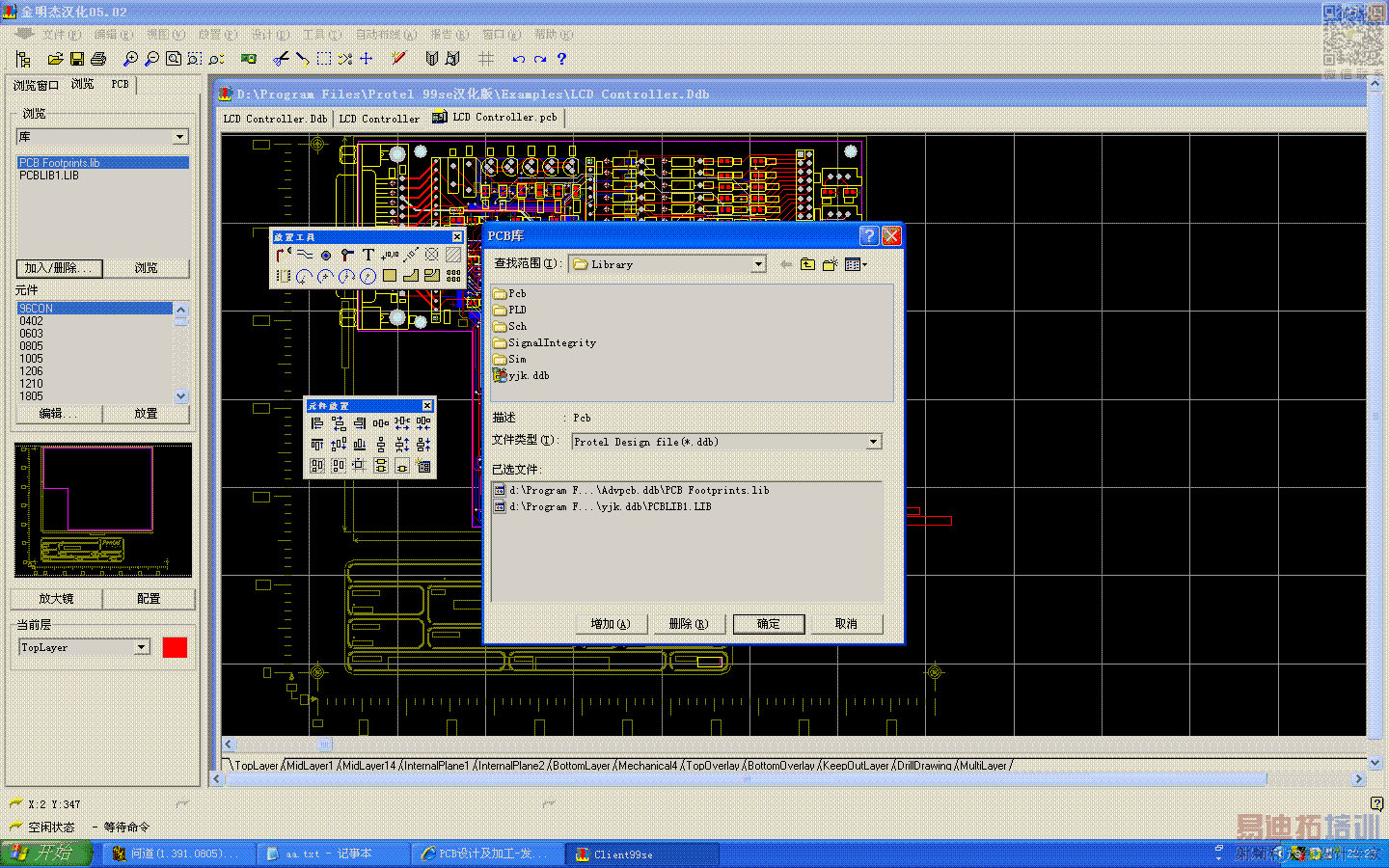Expand the TopLayer current layer dropdown

(x=142, y=647)
